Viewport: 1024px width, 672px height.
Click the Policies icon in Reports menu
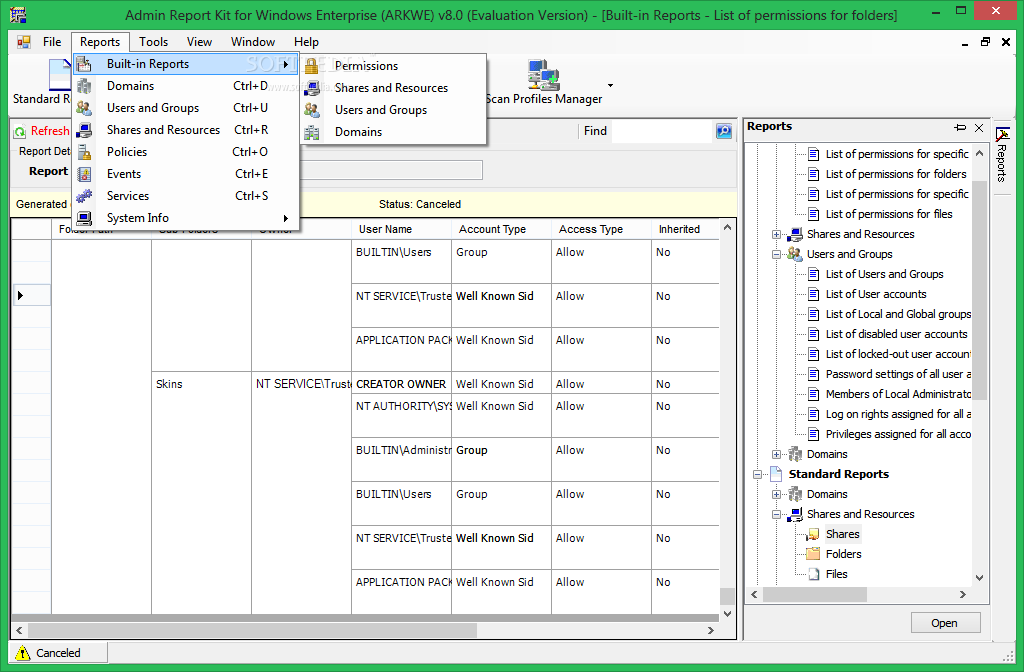coord(84,152)
